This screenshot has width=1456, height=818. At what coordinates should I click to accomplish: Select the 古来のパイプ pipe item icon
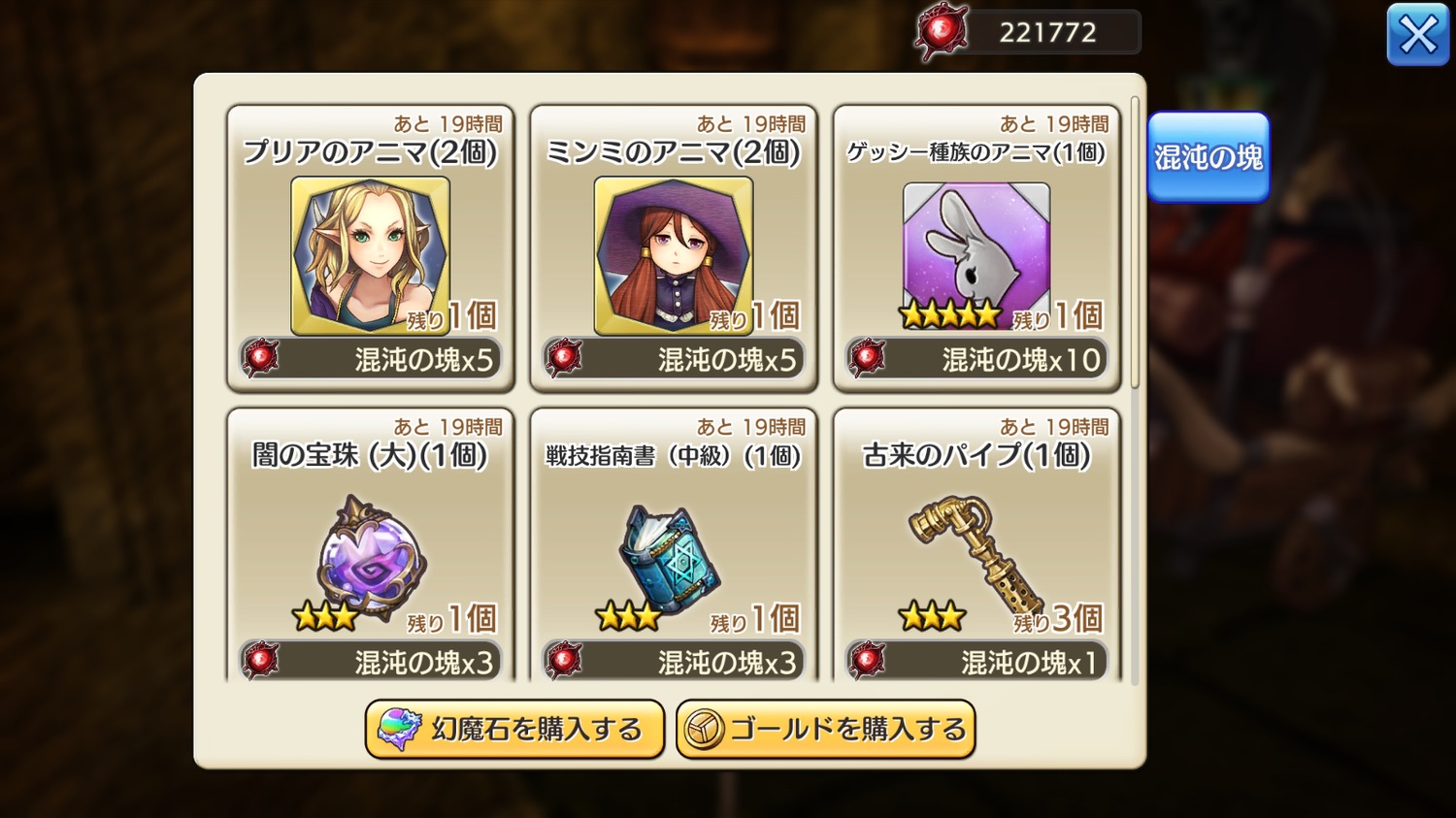[x=974, y=553]
